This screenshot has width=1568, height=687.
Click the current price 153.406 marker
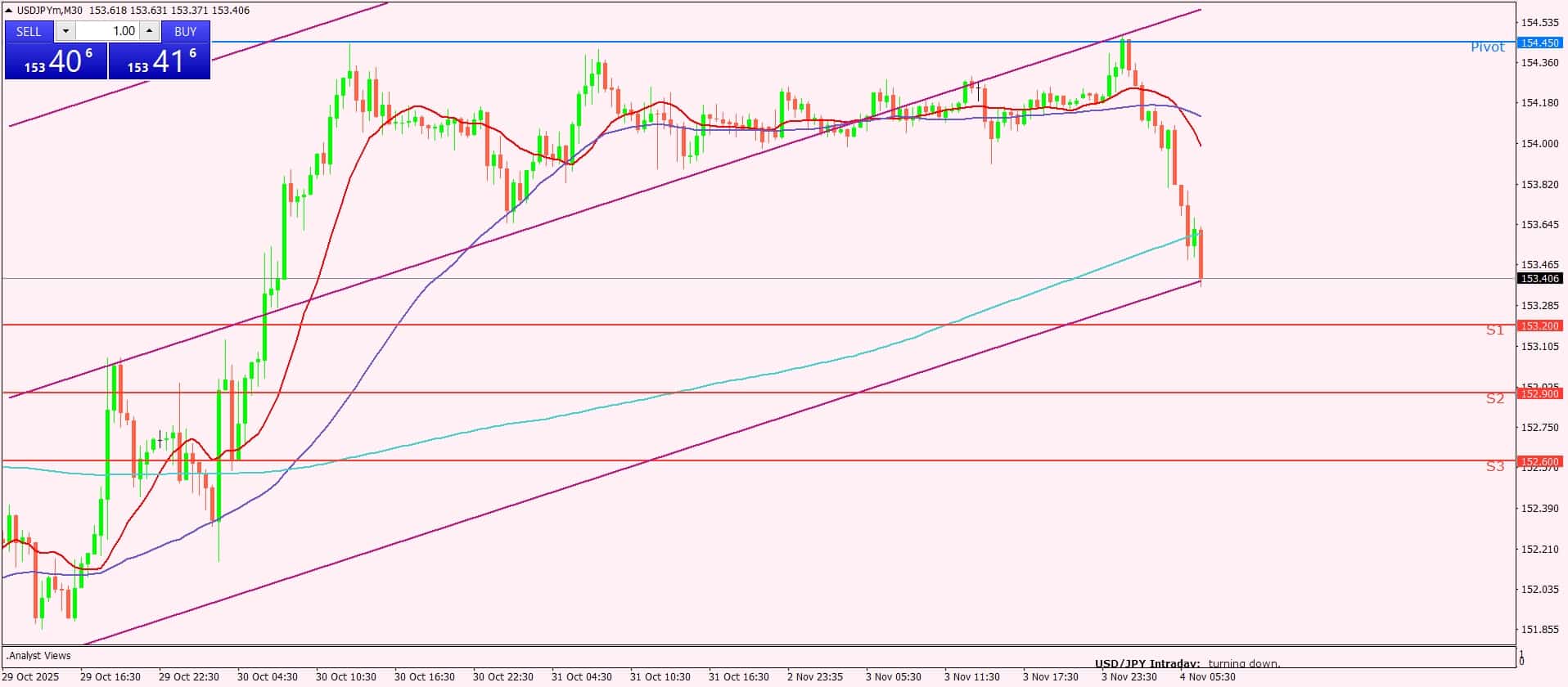pyautogui.click(x=1539, y=279)
